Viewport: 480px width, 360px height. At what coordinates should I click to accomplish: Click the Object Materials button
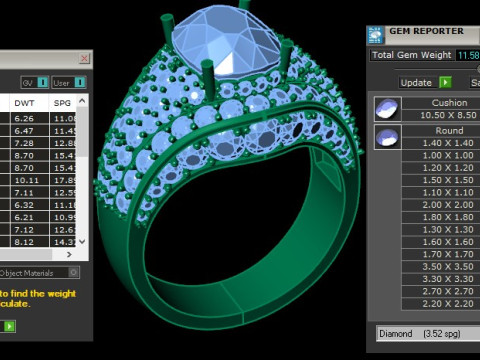click(x=39, y=273)
